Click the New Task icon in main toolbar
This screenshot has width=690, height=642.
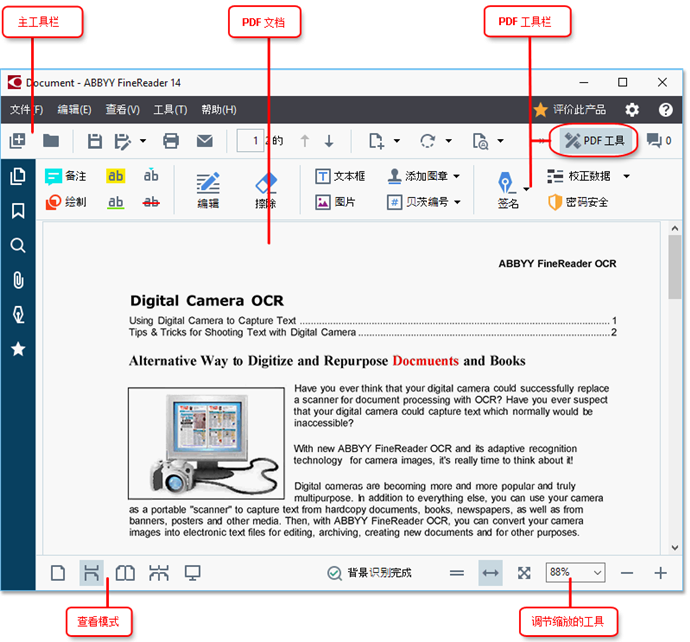[x=18, y=141]
